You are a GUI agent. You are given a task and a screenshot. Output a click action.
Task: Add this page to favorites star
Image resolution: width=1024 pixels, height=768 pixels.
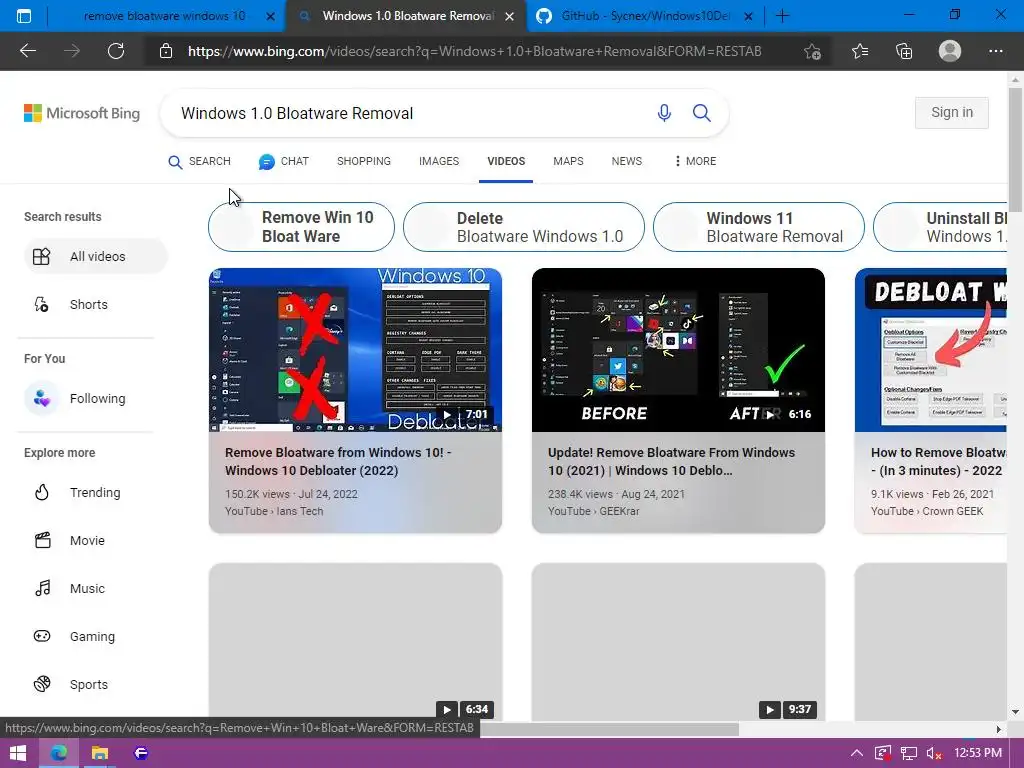coord(812,51)
